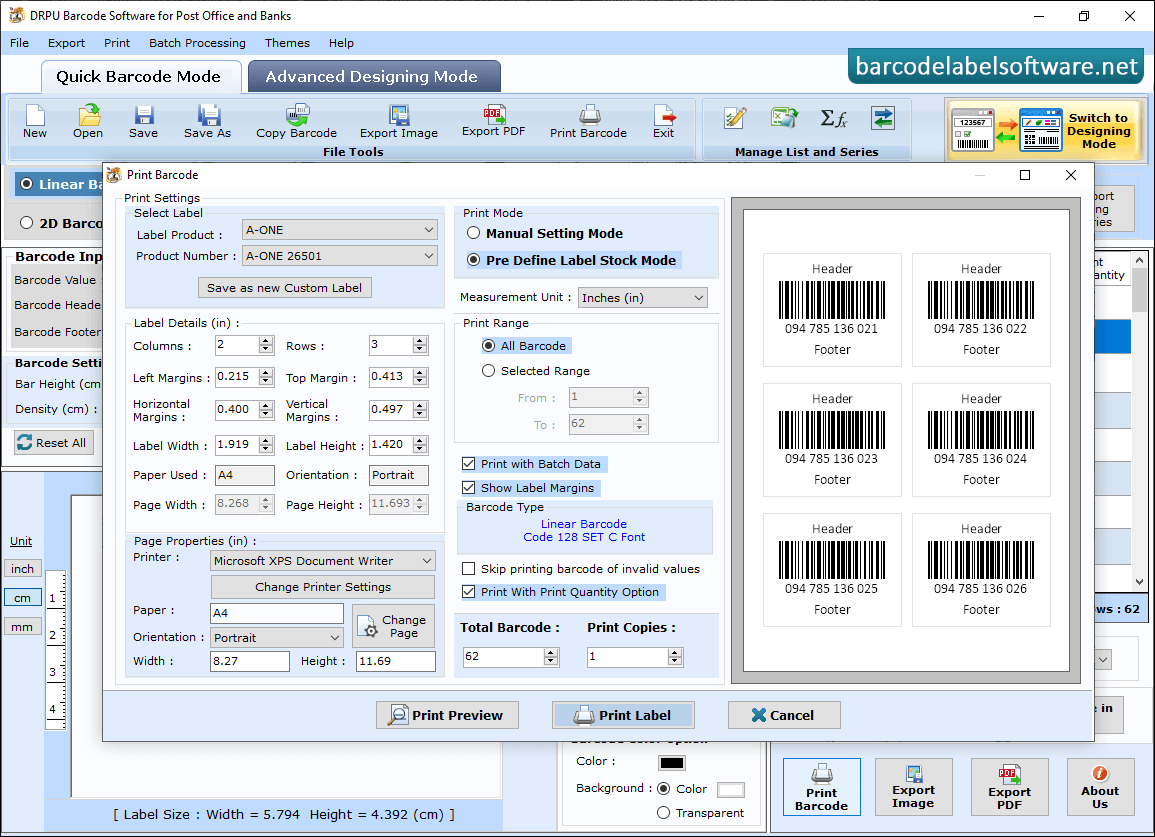
Task: Click Print Label printer button
Action: pyautogui.click(x=623, y=715)
